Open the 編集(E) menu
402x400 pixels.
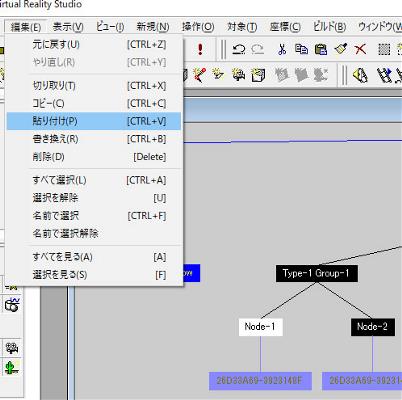(26, 27)
